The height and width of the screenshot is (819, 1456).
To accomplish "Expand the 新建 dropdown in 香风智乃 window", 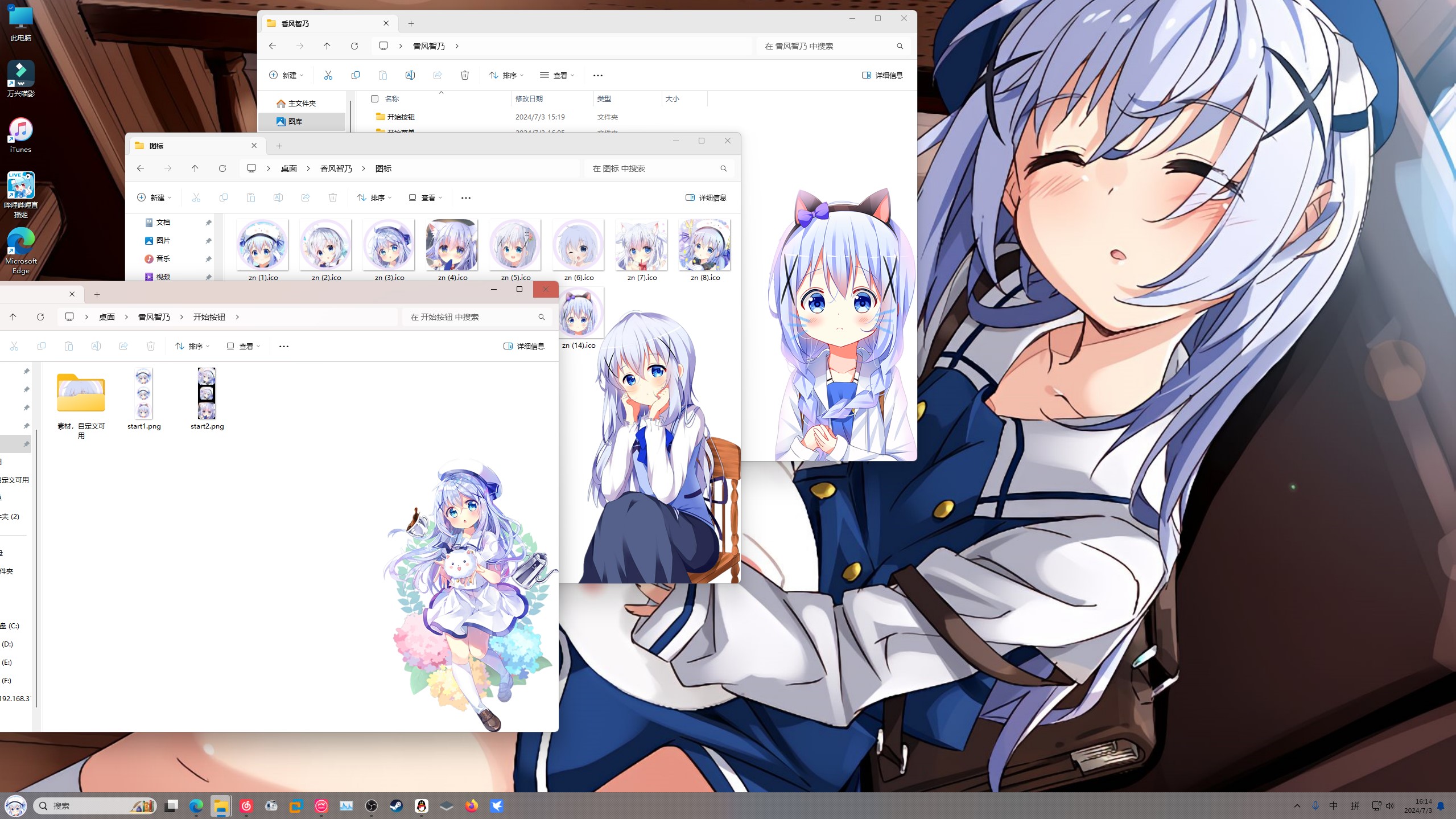I will click(x=286, y=75).
